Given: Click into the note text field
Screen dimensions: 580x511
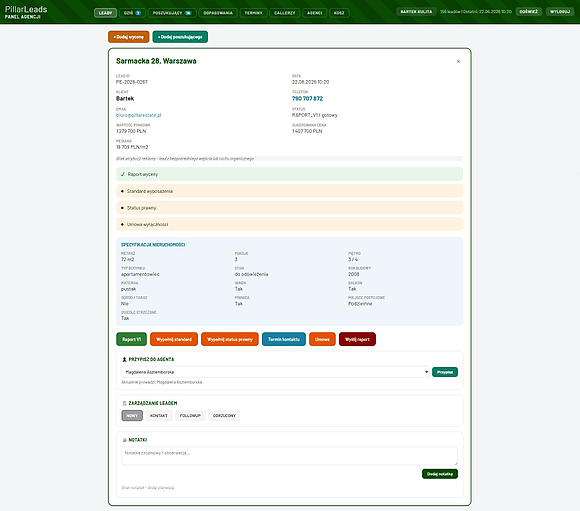Looking at the screenshot, I should click(x=289, y=456).
